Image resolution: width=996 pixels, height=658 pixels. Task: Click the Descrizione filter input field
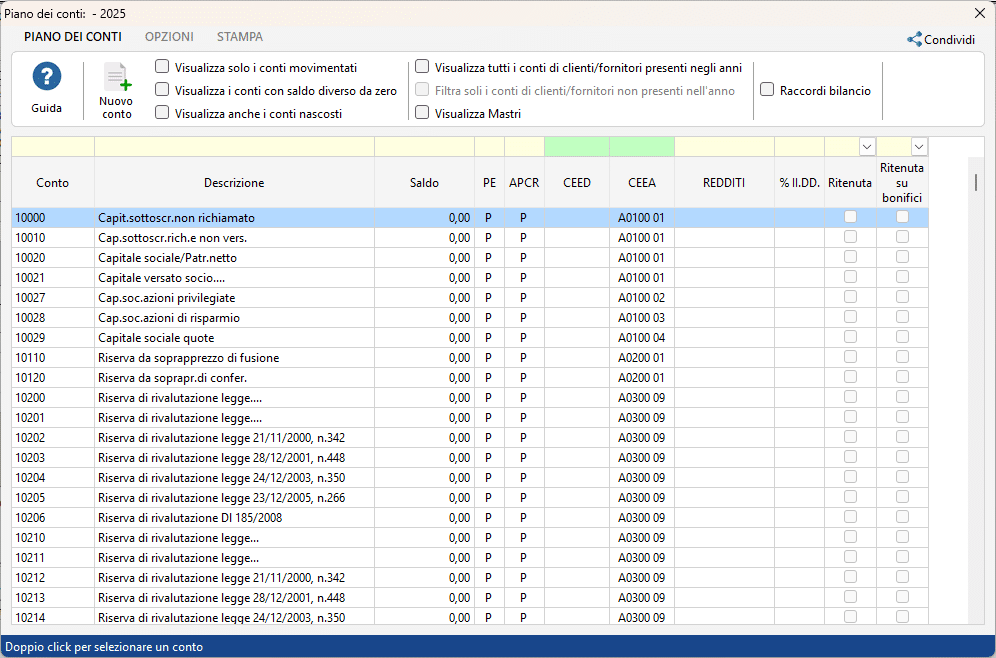pos(234,147)
